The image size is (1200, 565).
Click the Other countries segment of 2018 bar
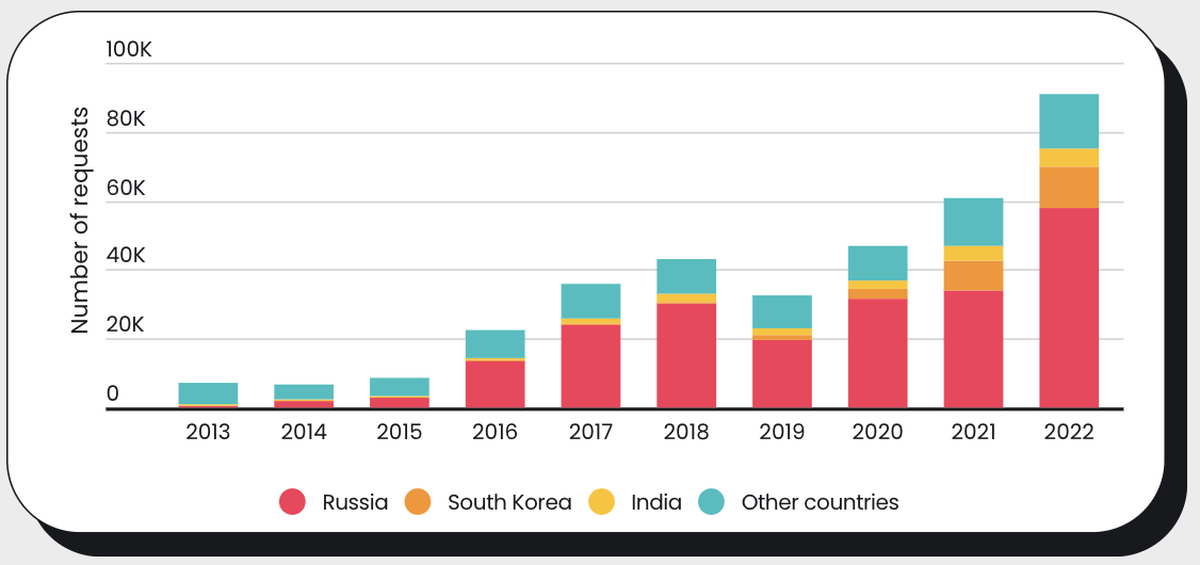click(x=686, y=277)
